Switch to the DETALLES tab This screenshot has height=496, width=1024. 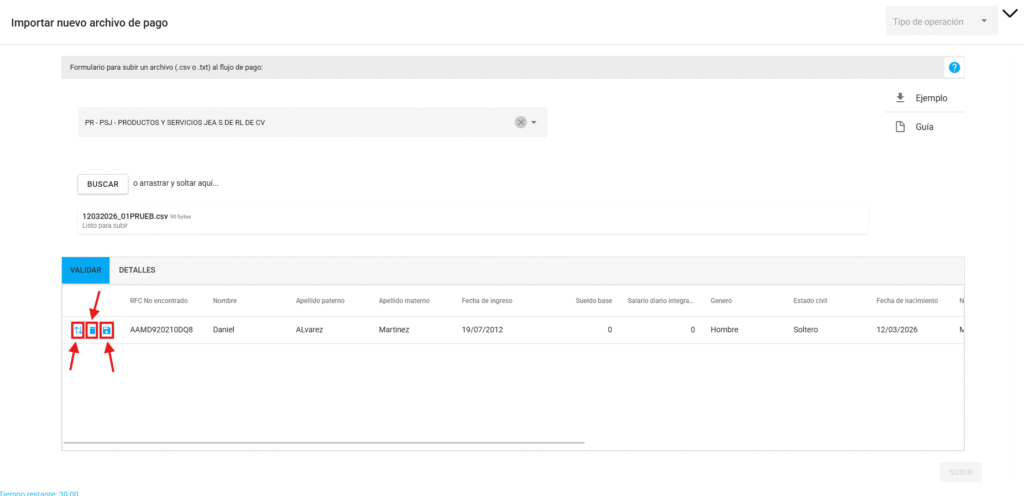pos(137,270)
